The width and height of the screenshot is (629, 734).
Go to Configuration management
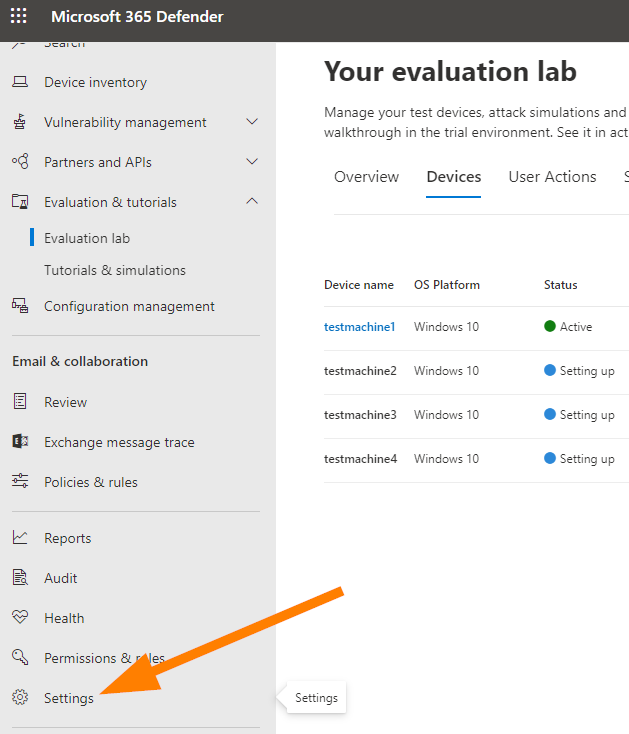[x=129, y=306]
